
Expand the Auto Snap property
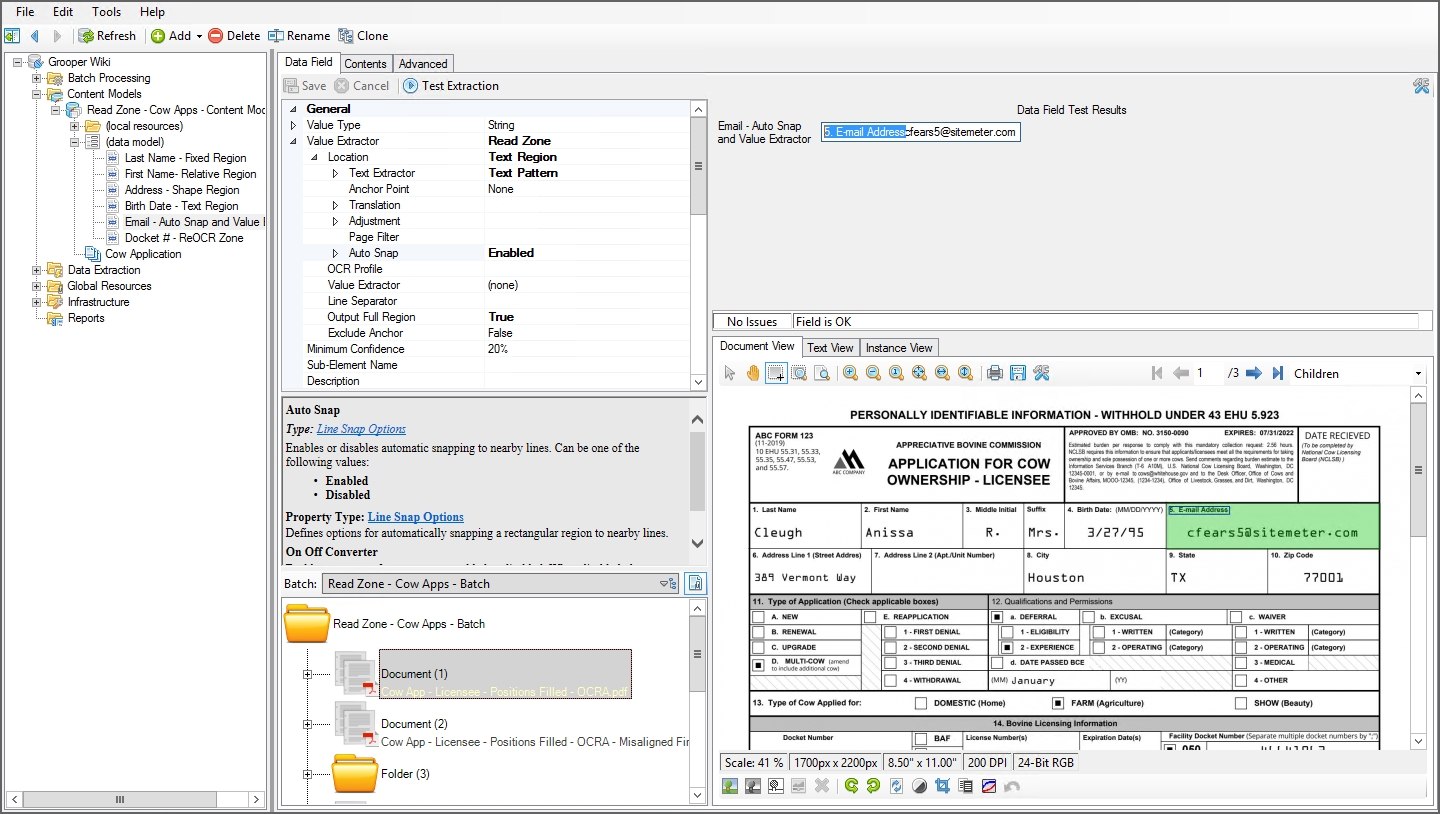pyautogui.click(x=336, y=253)
